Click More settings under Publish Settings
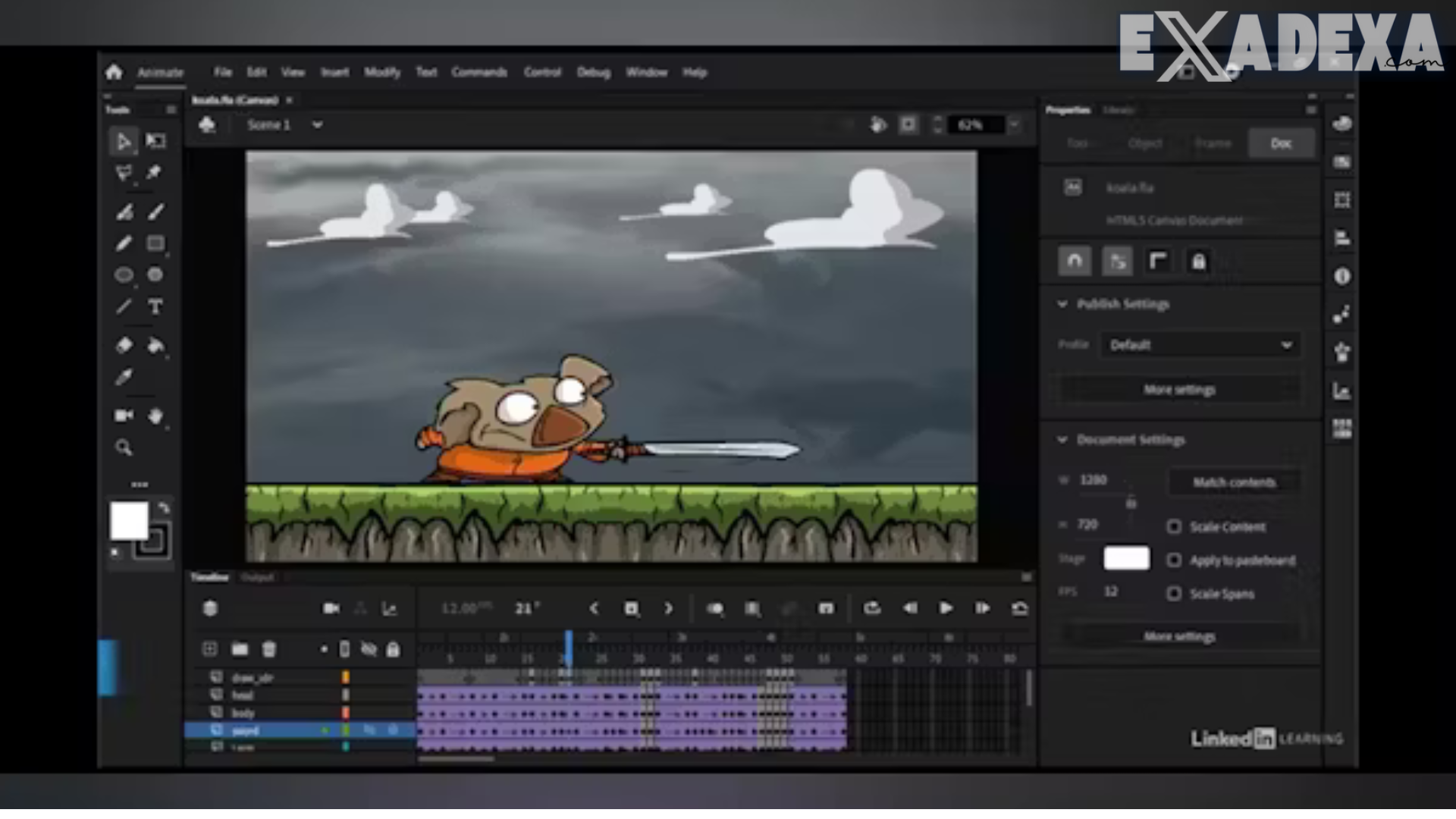This screenshot has height=819, width=1456. (x=1179, y=390)
